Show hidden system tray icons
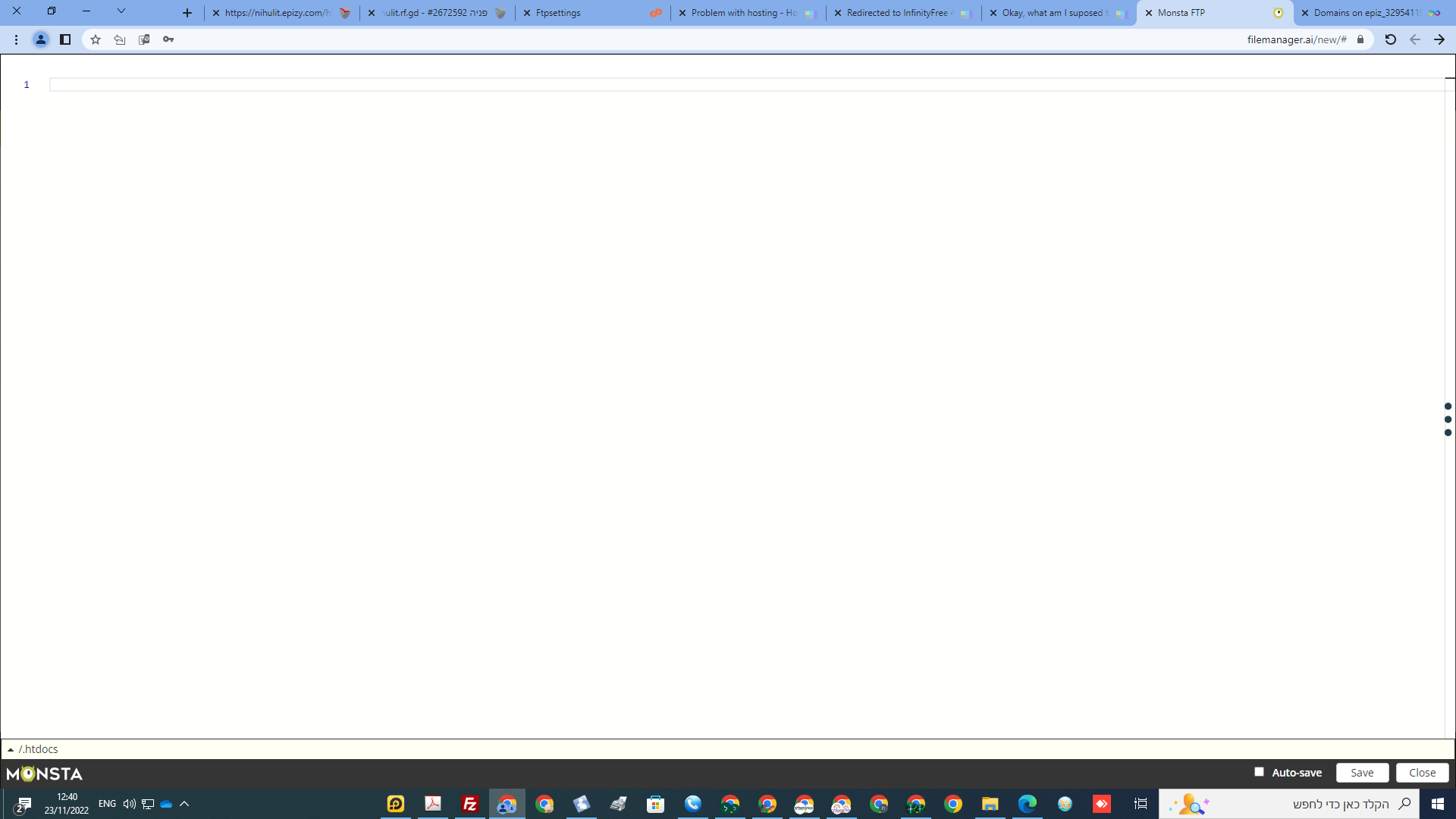 coord(184,804)
